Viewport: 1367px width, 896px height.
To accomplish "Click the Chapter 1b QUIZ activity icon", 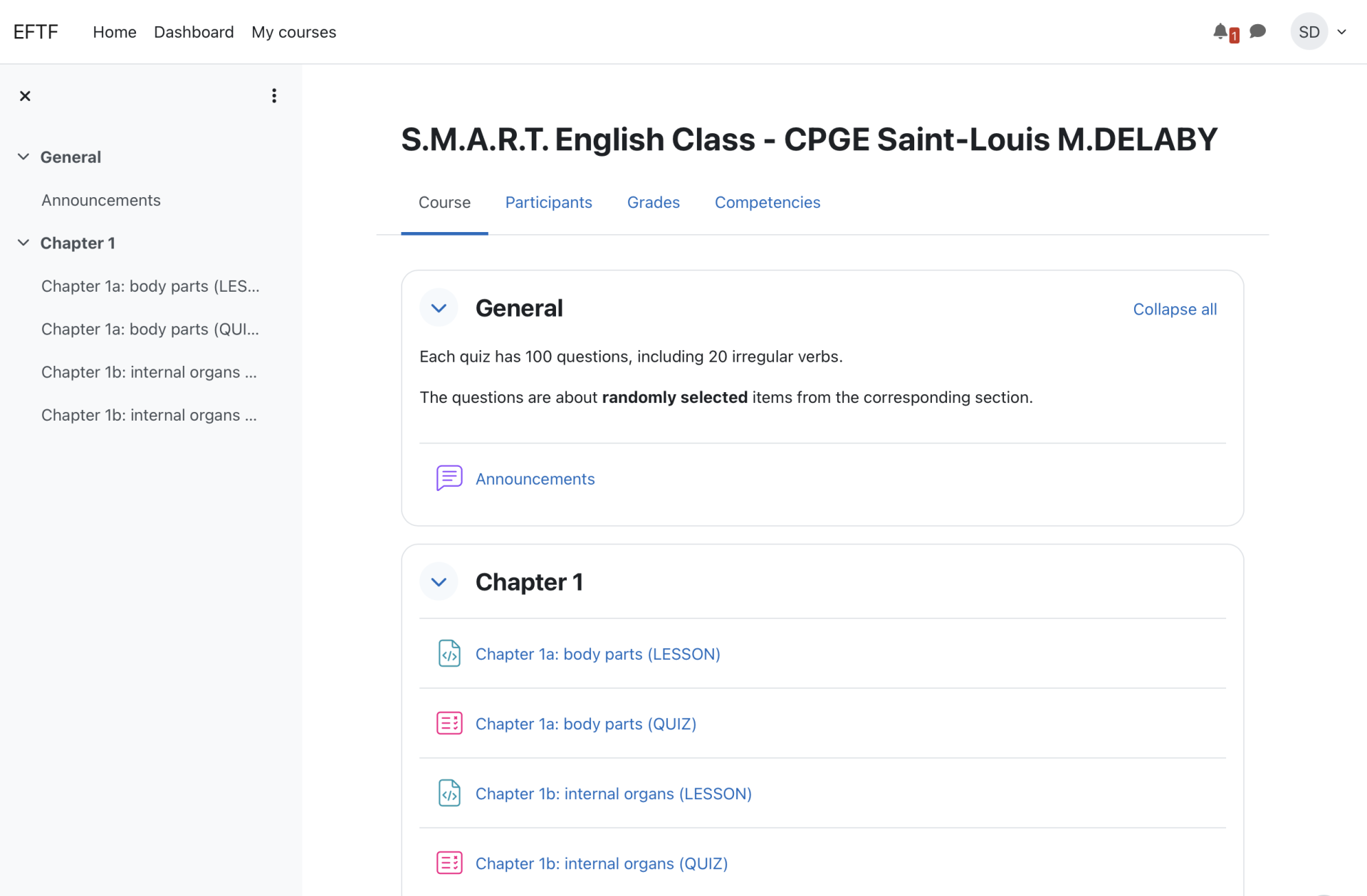I will (449, 863).
